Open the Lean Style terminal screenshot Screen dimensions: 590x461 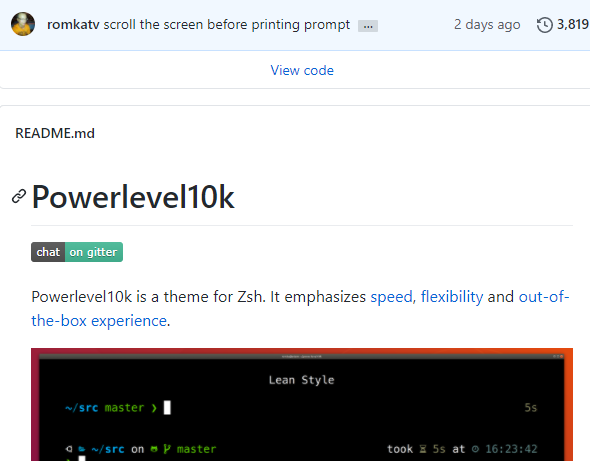tap(302, 405)
